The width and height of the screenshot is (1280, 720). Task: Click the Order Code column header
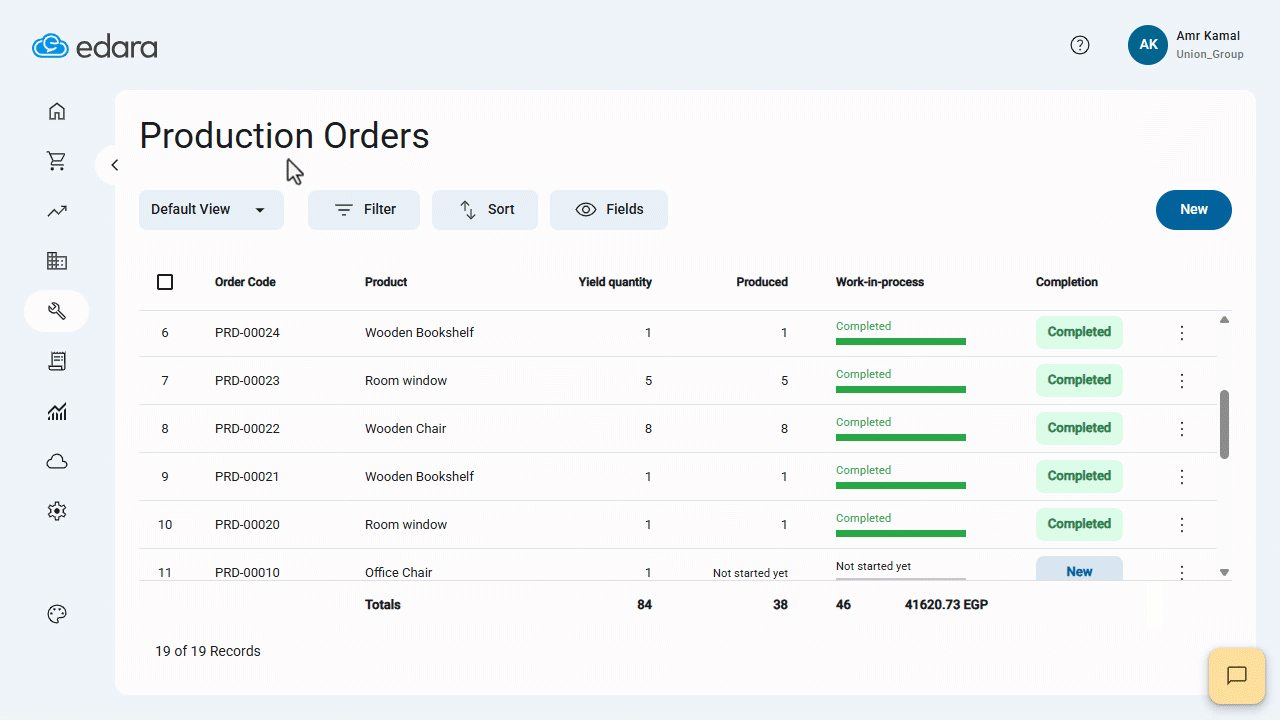[x=245, y=282]
